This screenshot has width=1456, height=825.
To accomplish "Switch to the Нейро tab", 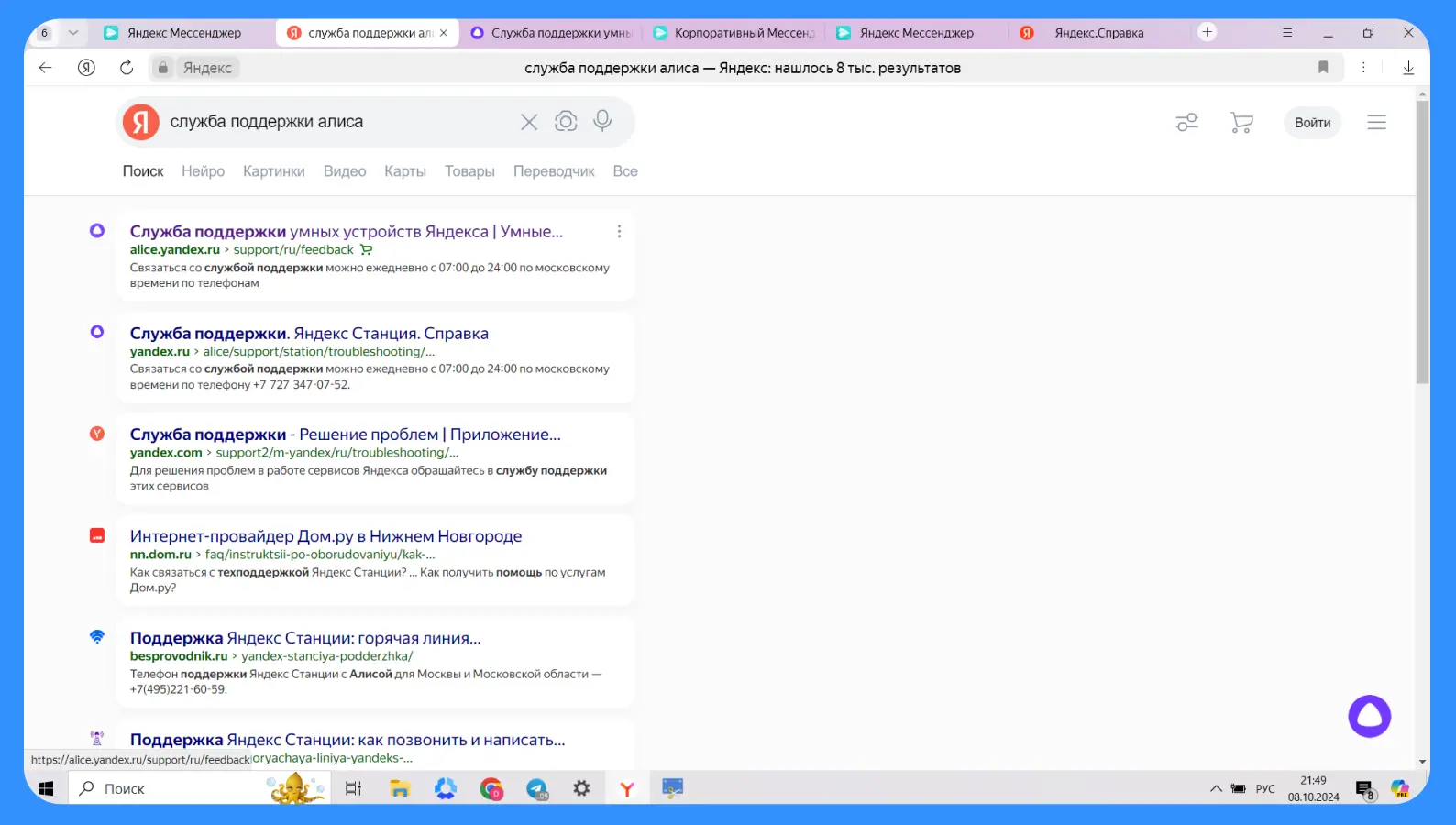I will click(x=203, y=171).
